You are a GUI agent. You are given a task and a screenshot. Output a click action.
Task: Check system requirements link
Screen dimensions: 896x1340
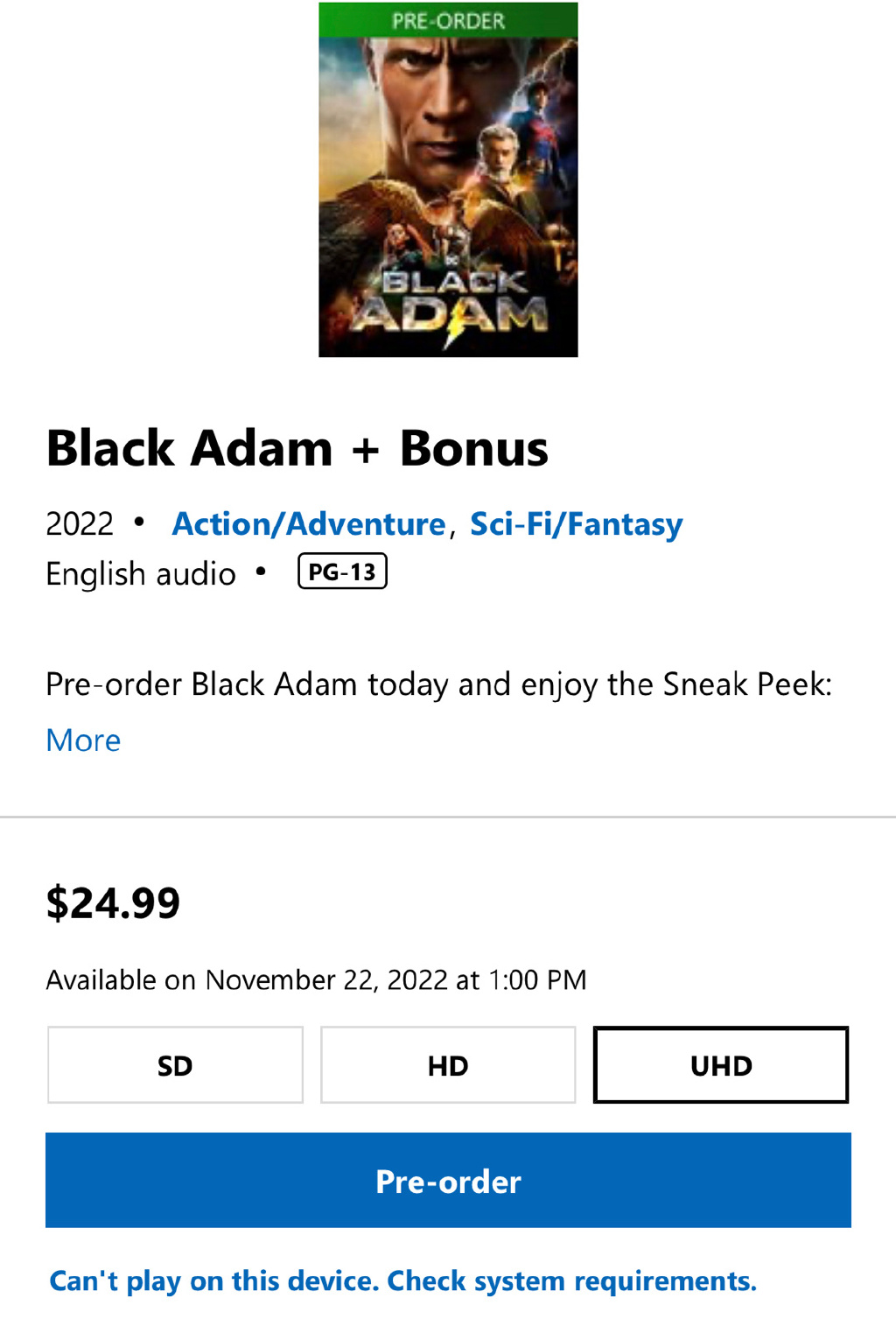[x=402, y=1280]
